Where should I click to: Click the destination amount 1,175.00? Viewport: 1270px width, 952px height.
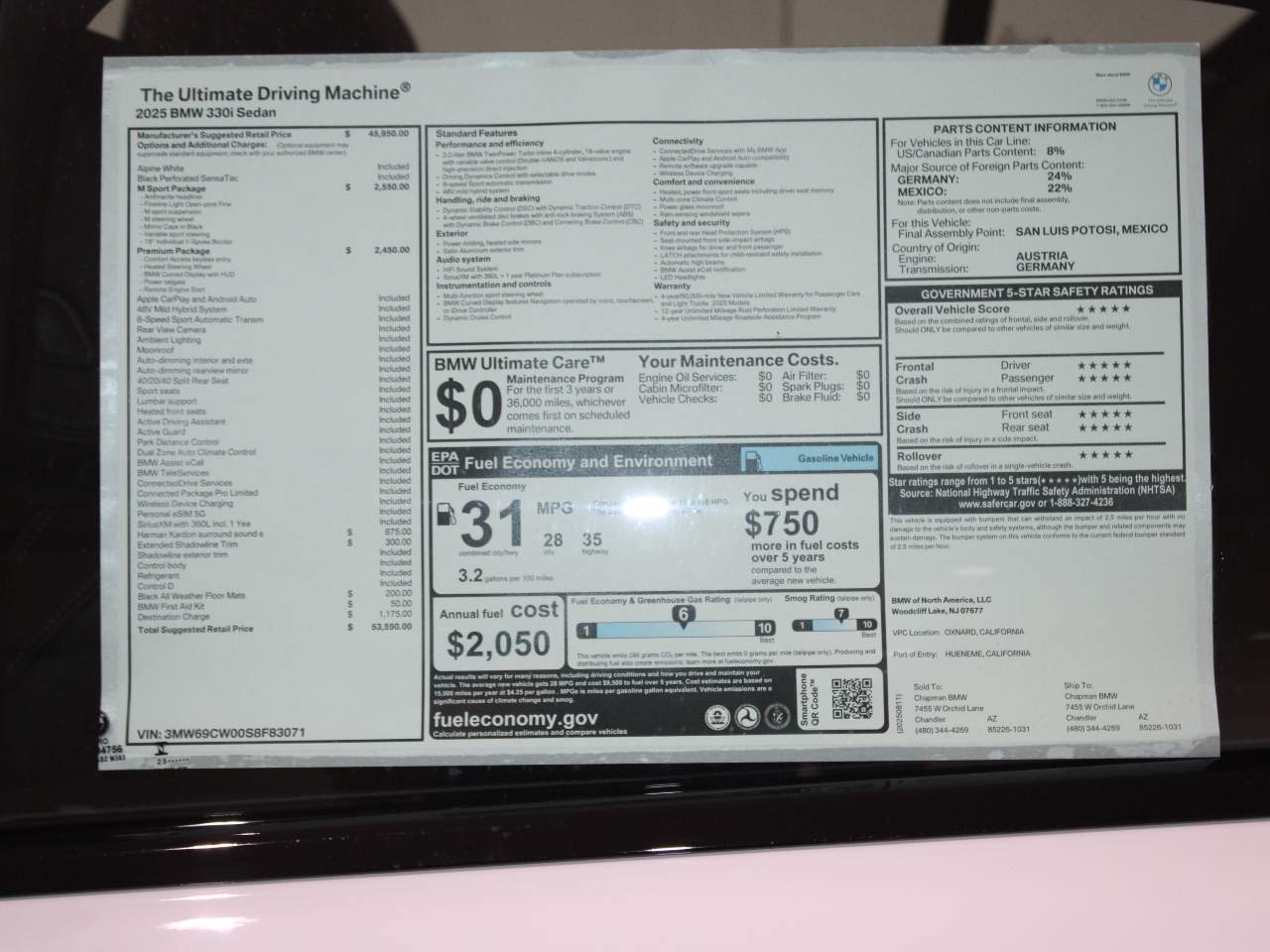click(394, 614)
